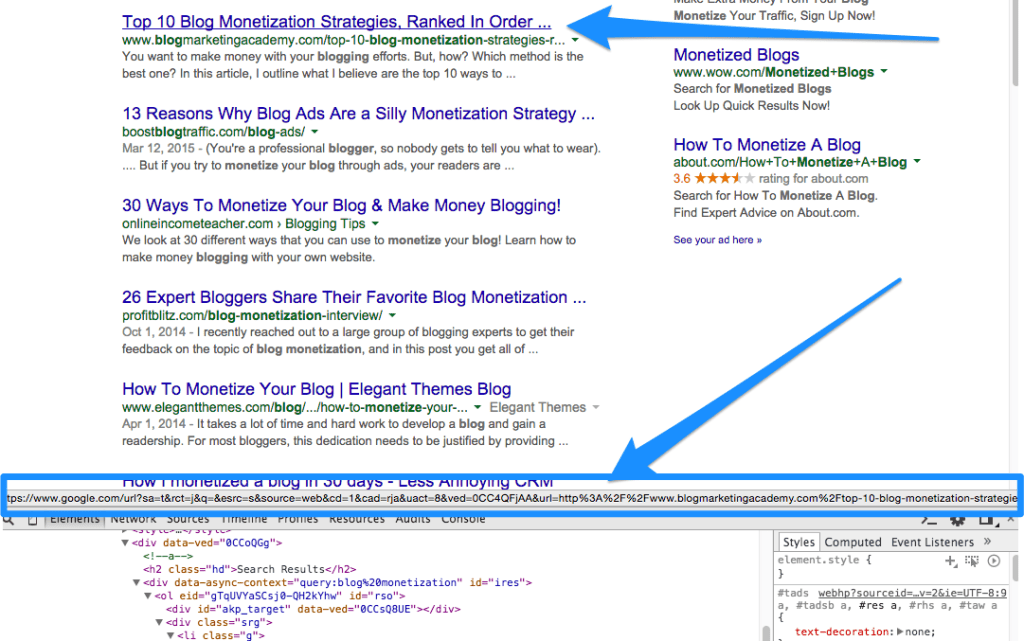The image size is (1024, 641).
Task: Select the Event Listeners tab
Action: click(x=932, y=542)
